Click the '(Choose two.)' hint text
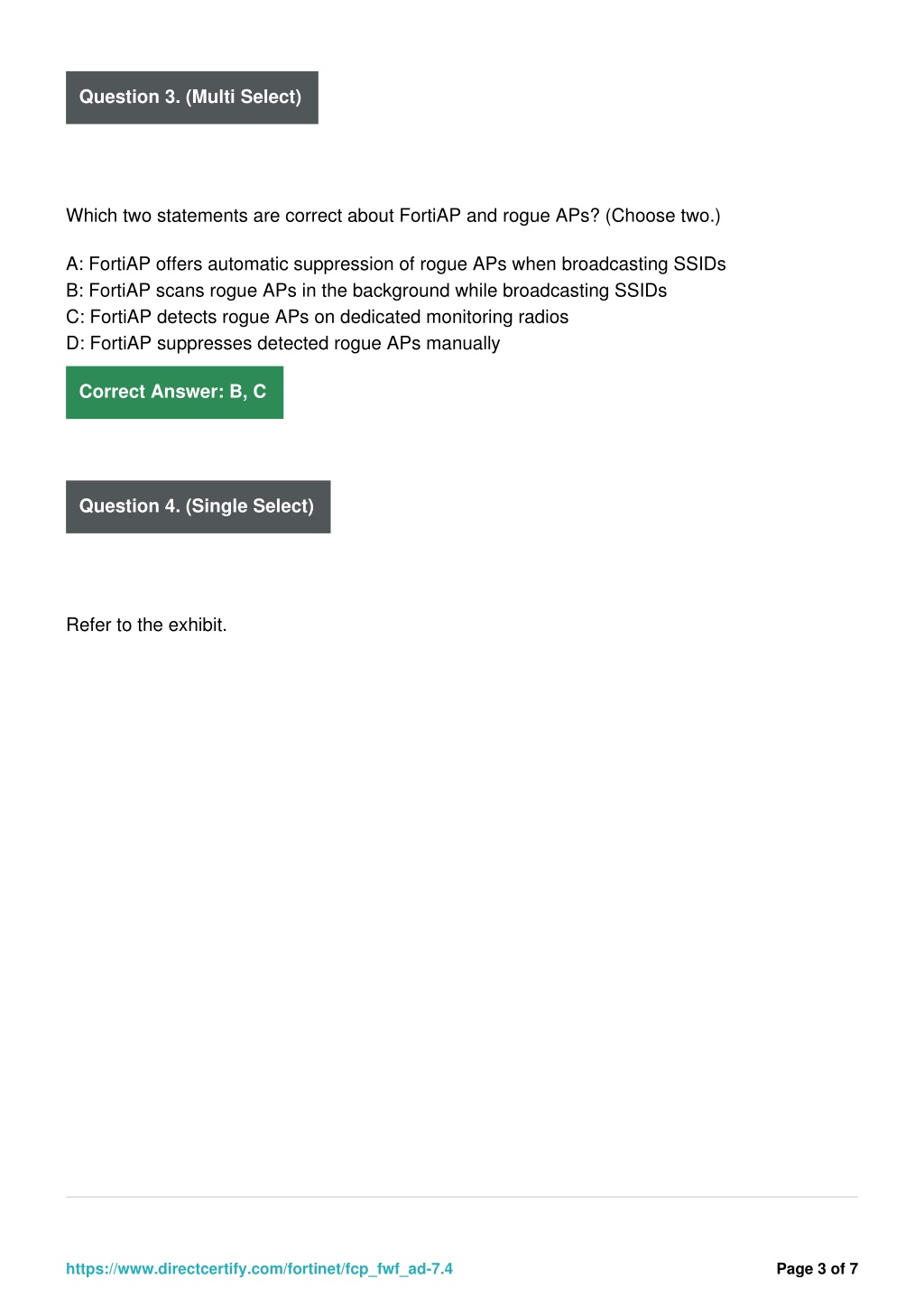924x1307 pixels. click(x=663, y=216)
